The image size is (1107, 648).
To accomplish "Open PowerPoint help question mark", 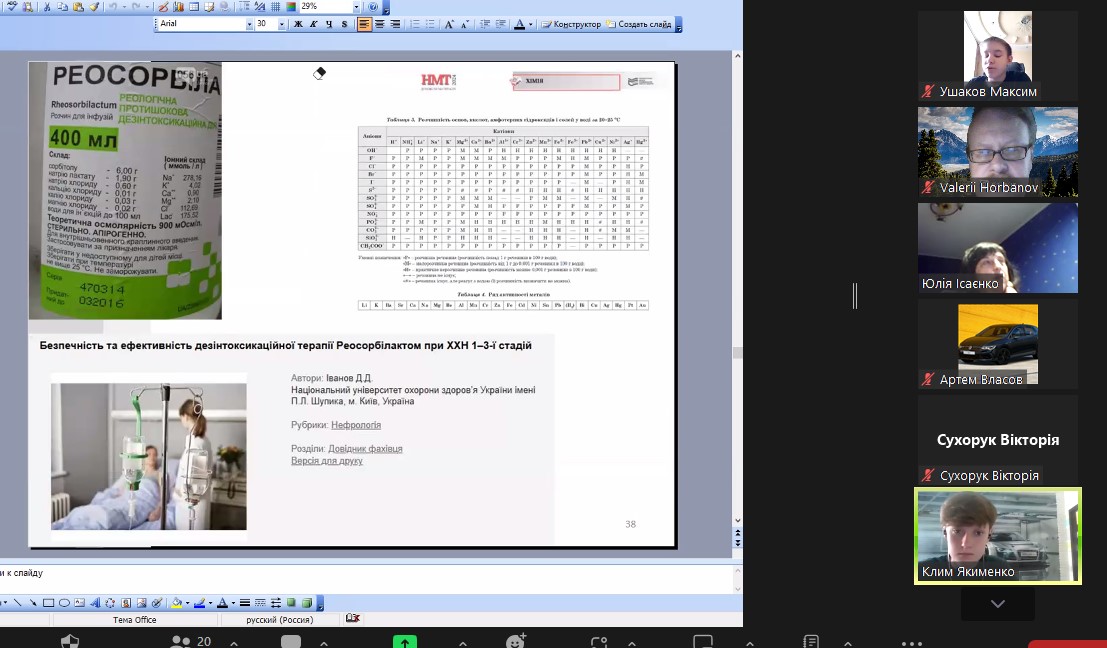I will (373, 7).
